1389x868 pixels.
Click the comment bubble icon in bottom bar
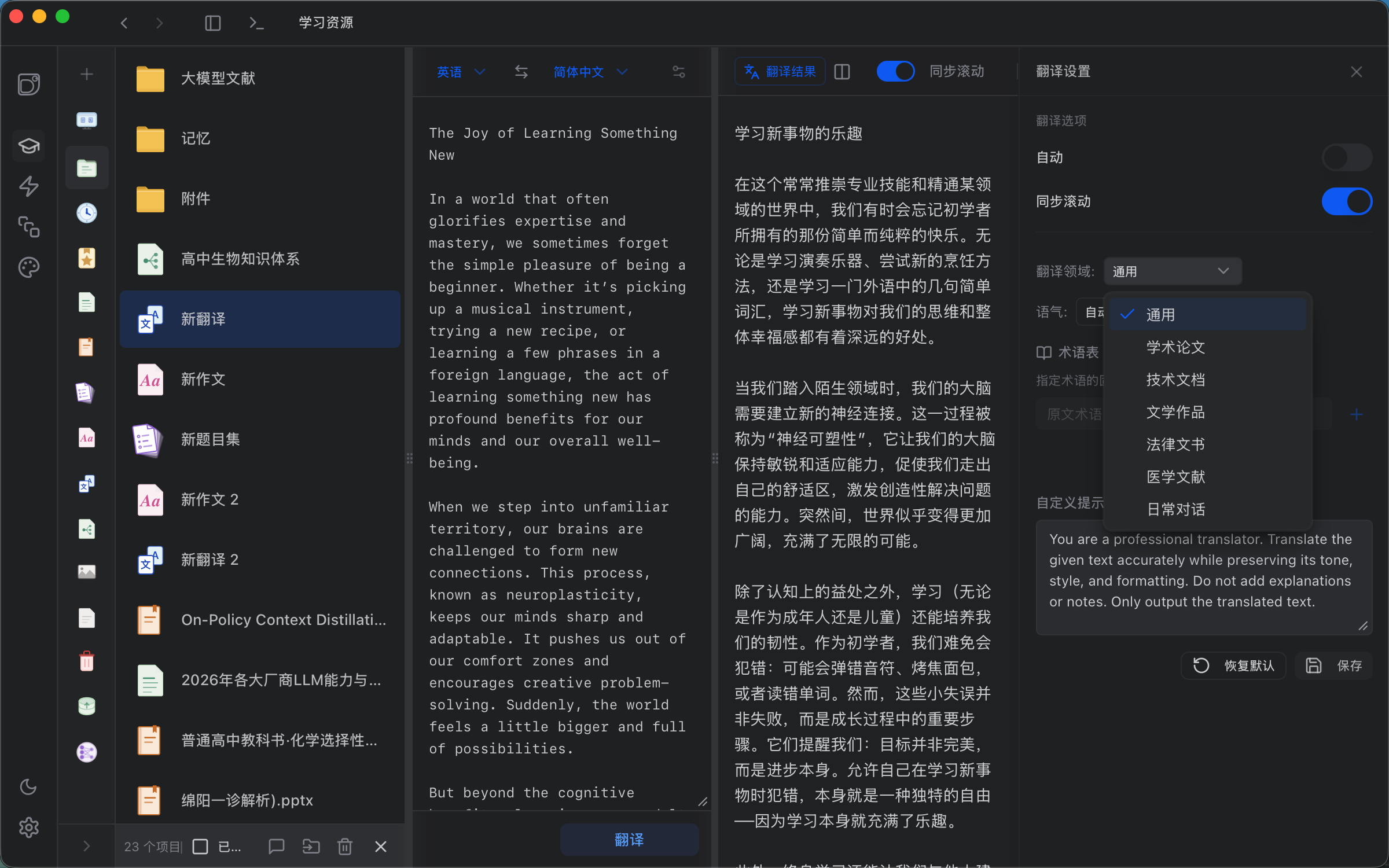277,847
